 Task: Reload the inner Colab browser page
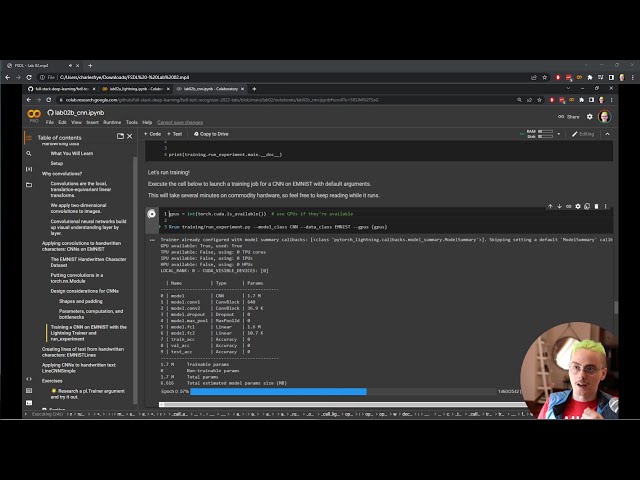(49, 100)
